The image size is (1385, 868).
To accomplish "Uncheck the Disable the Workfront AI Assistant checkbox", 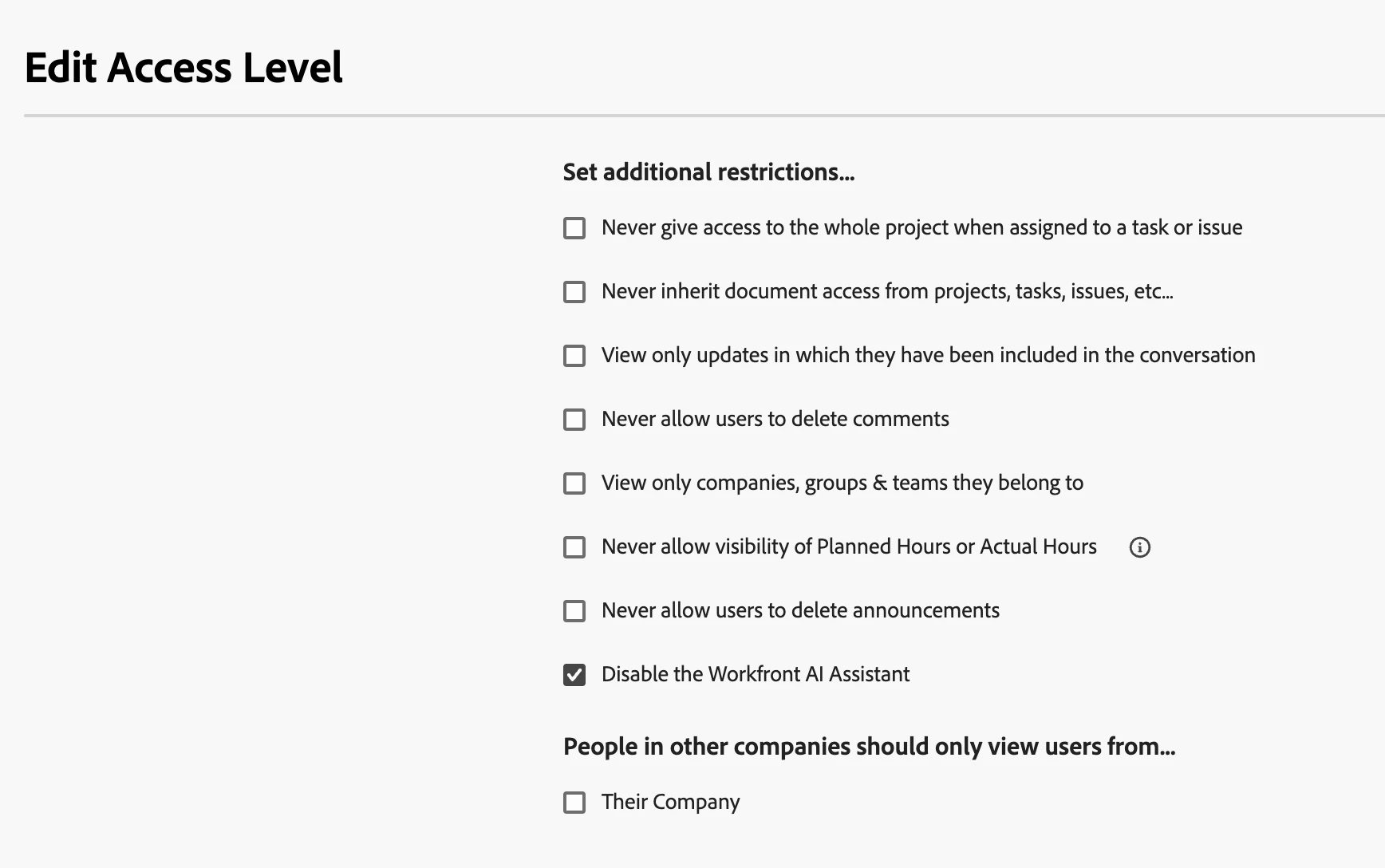I will coord(574,675).
